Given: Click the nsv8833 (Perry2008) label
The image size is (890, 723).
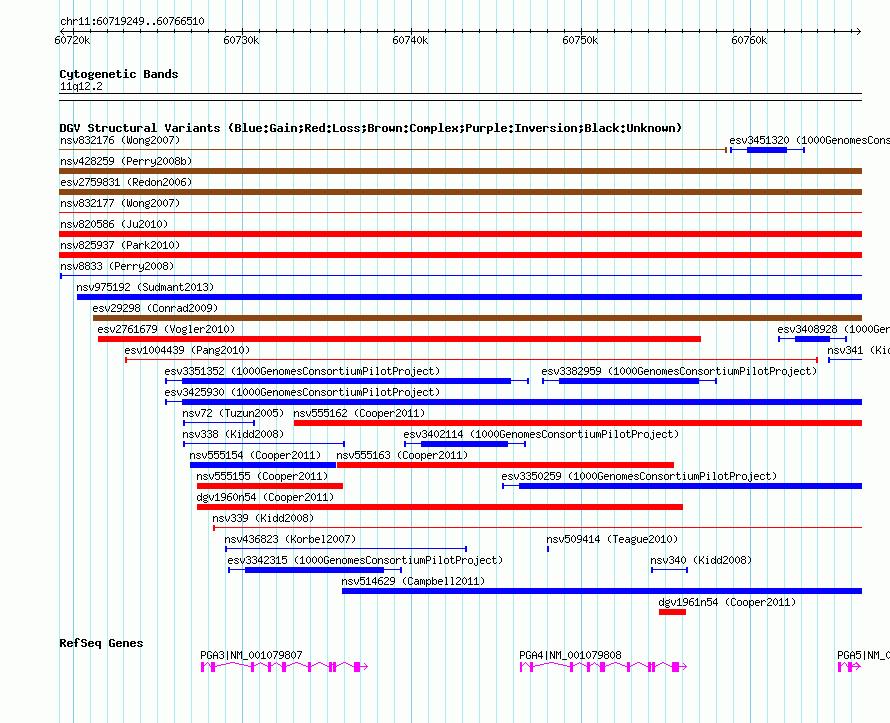Looking at the screenshot, I should [117, 266].
